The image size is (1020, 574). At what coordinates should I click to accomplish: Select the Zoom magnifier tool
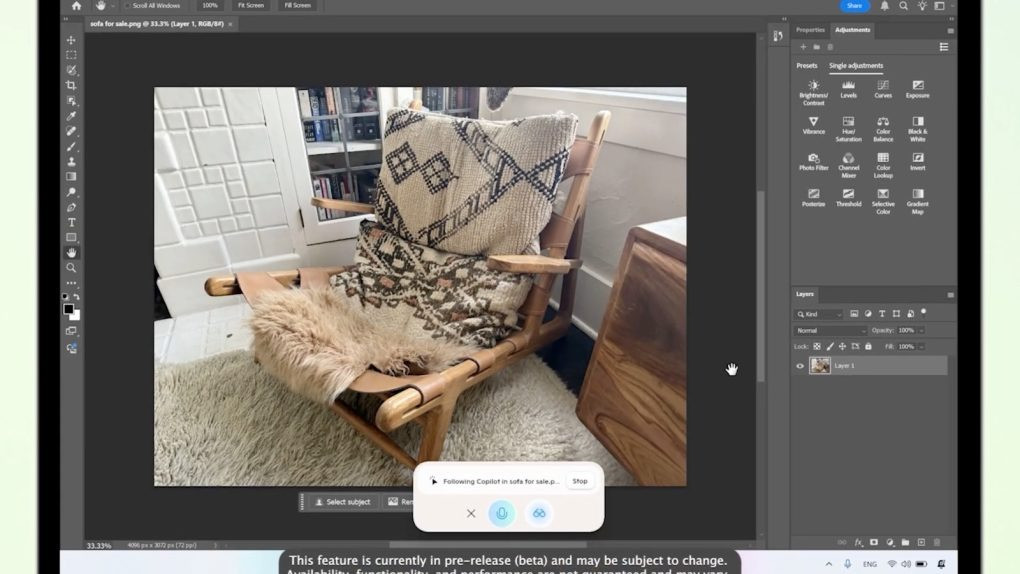(71, 268)
